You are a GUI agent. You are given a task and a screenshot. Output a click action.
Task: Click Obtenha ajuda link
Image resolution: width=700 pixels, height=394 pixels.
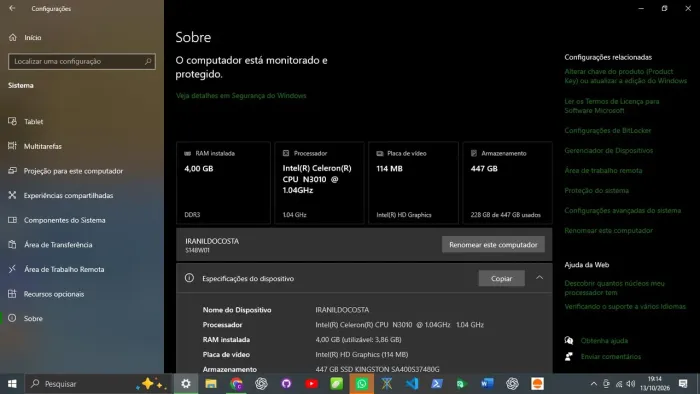(x=604, y=341)
